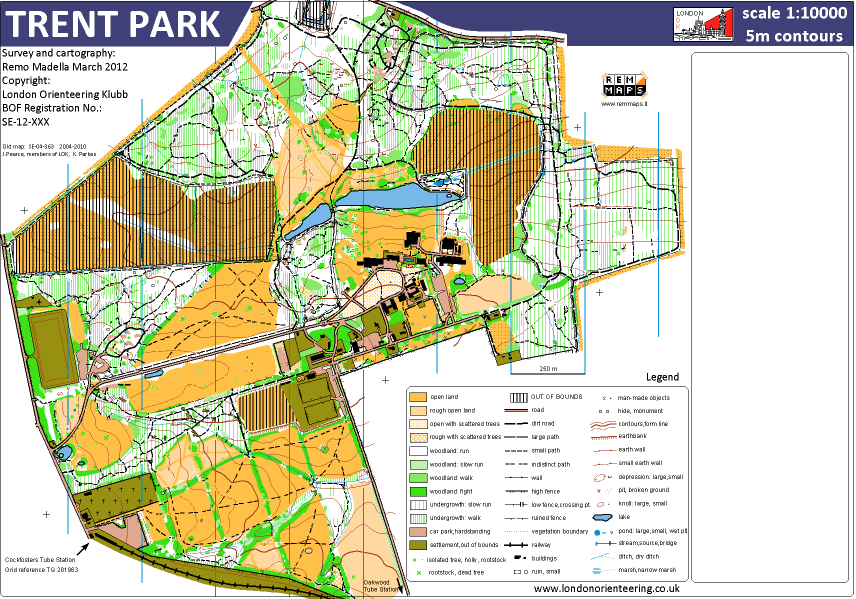Select the car park, hardstanding swatch
This screenshot has height=599, width=856.
pos(417,531)
